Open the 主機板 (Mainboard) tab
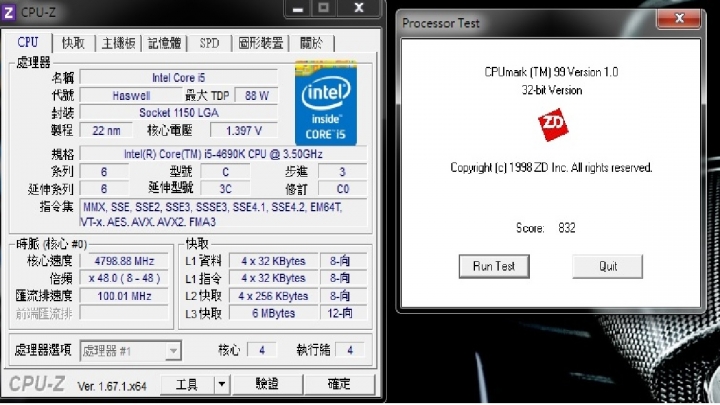 [x=118, y=43]
